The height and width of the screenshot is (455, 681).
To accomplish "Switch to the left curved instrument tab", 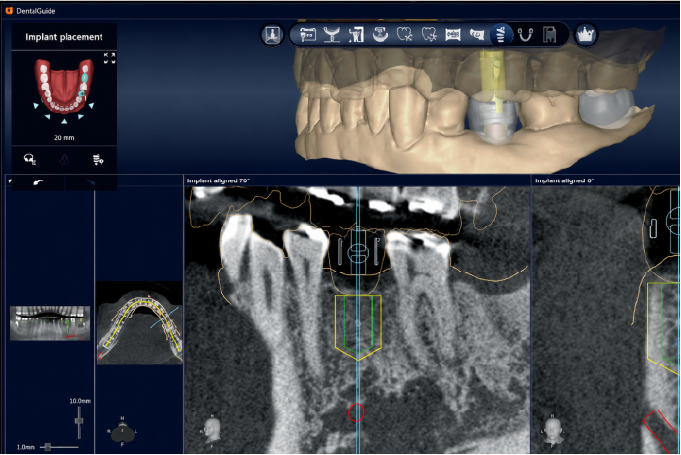I will (38, 182).
